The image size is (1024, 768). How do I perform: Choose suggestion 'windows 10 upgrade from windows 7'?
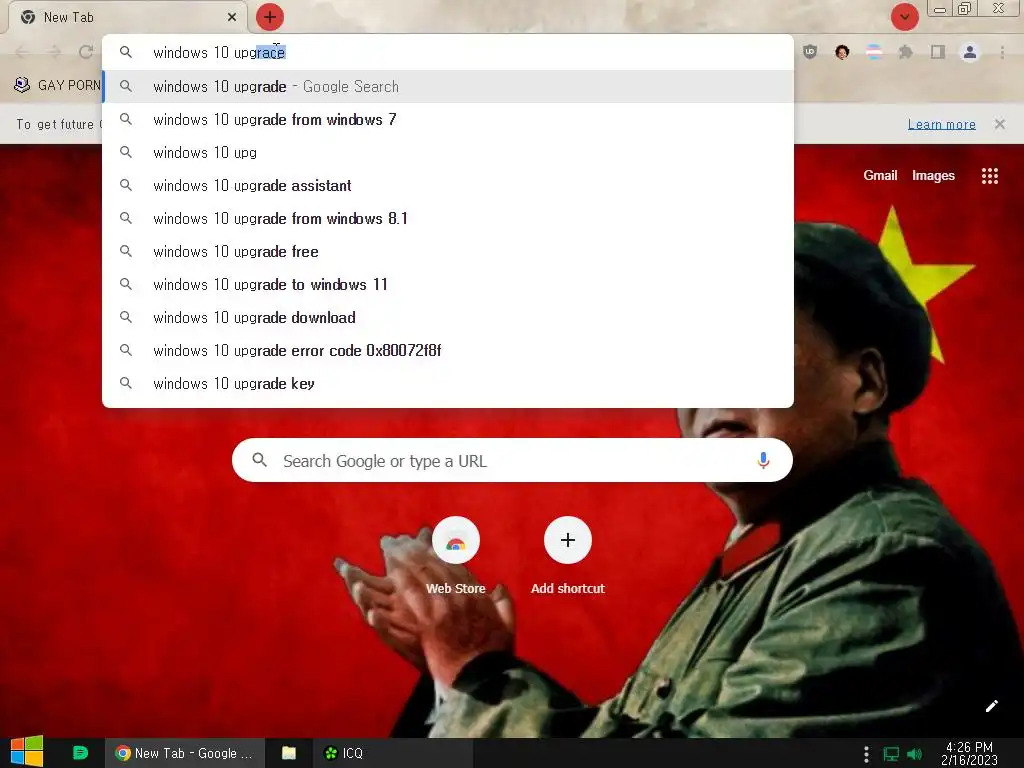click(447, 120)
